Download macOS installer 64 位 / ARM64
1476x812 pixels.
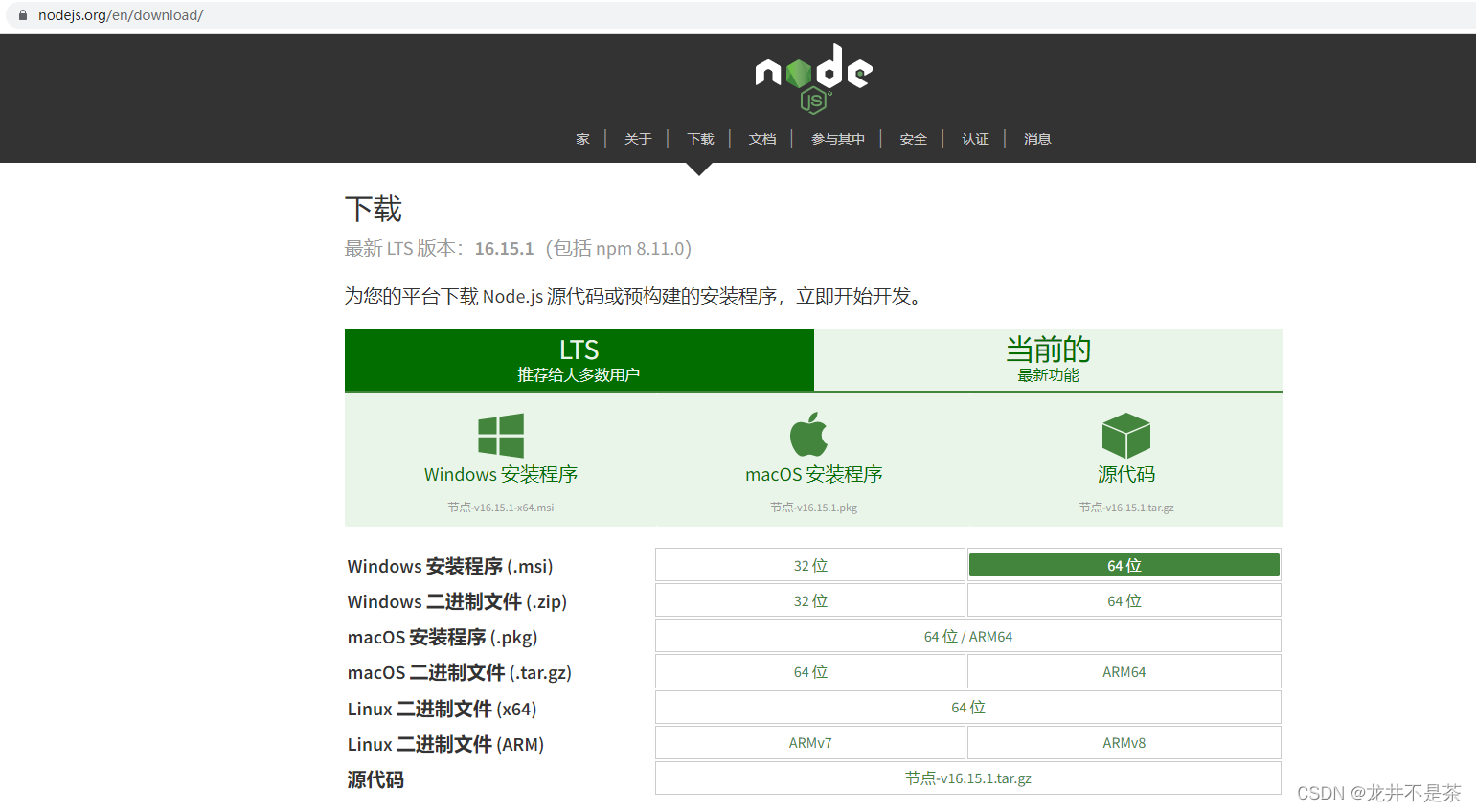(x=968, y=636)
